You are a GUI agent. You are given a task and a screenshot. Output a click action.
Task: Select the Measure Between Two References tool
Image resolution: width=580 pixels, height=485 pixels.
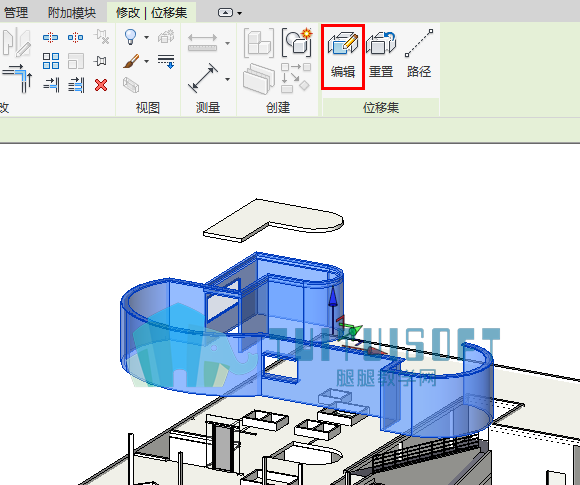[x=203, y=78]
